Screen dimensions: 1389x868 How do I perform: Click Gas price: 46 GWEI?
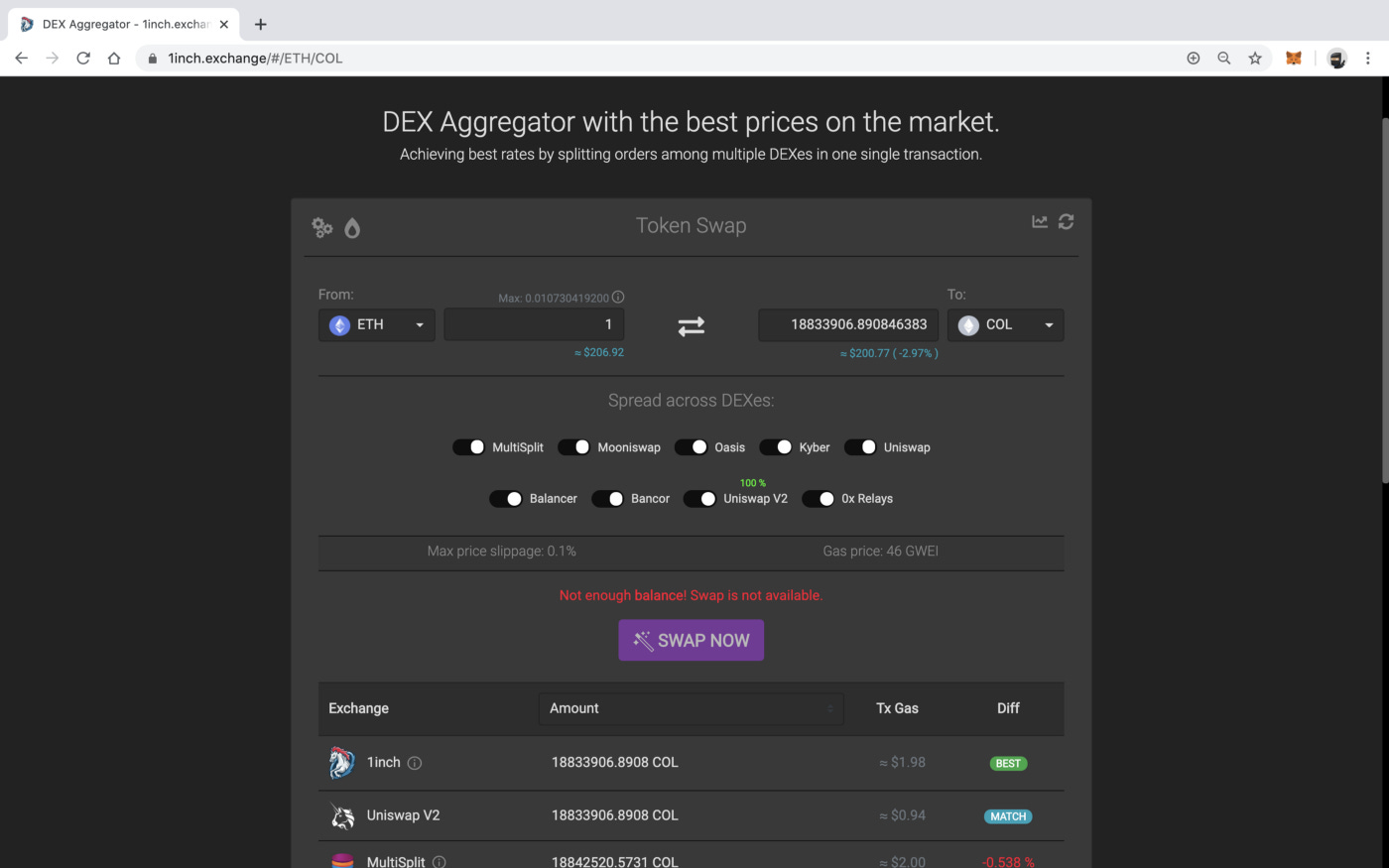click(x=881, y=552)
